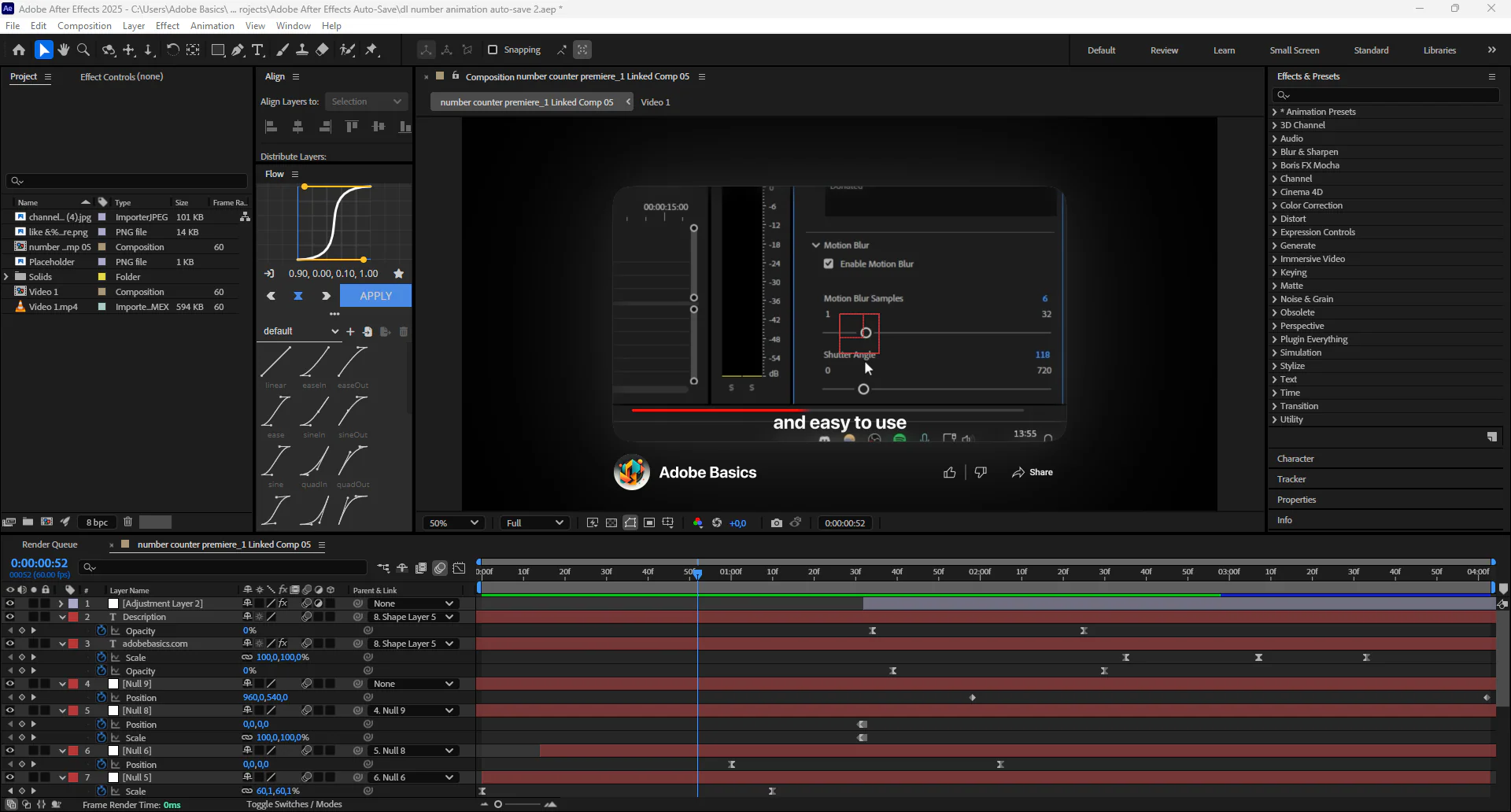Click the timeline zoom slider handle
Image resolution: width=1511 pixels, height=812 pixels.
498,804
